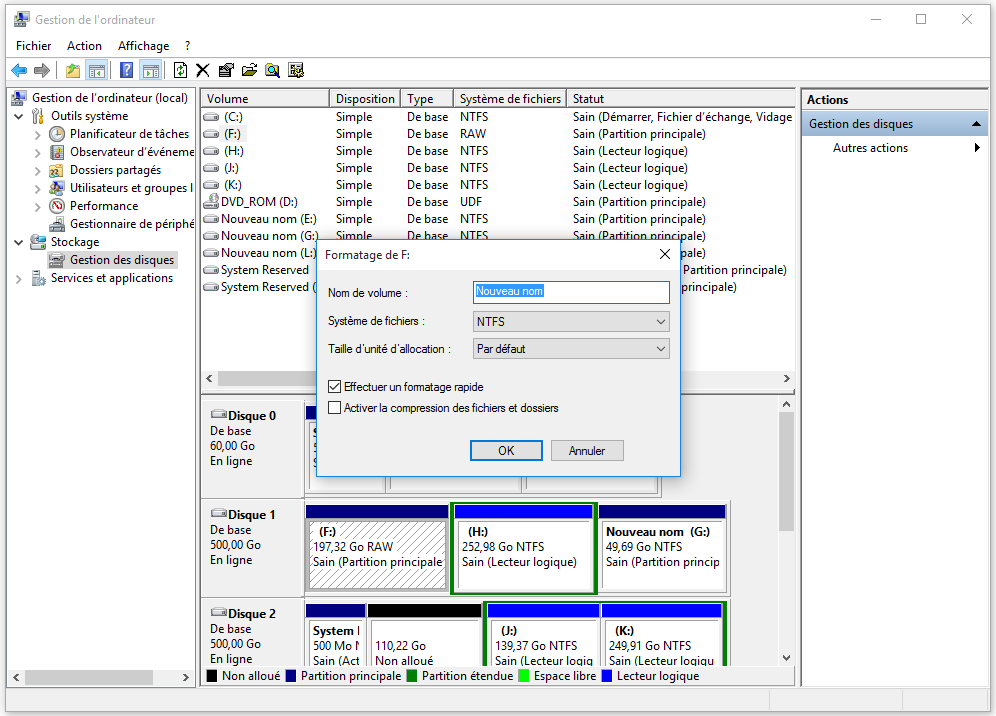This screenshot has width=996, height=716.
Task: Click the DVD_ROM (D:) drive icon
Action: pos(211,201)
